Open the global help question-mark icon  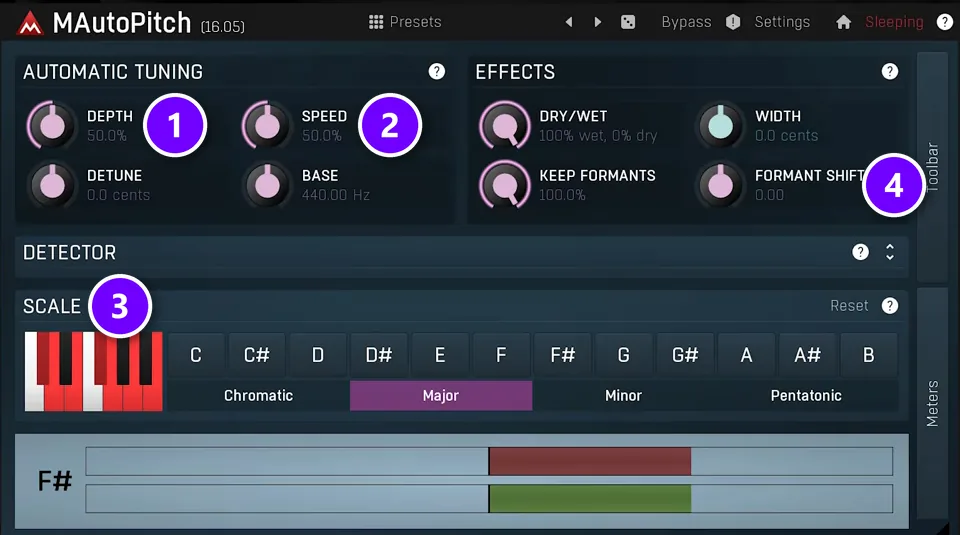tap(945, 22)
